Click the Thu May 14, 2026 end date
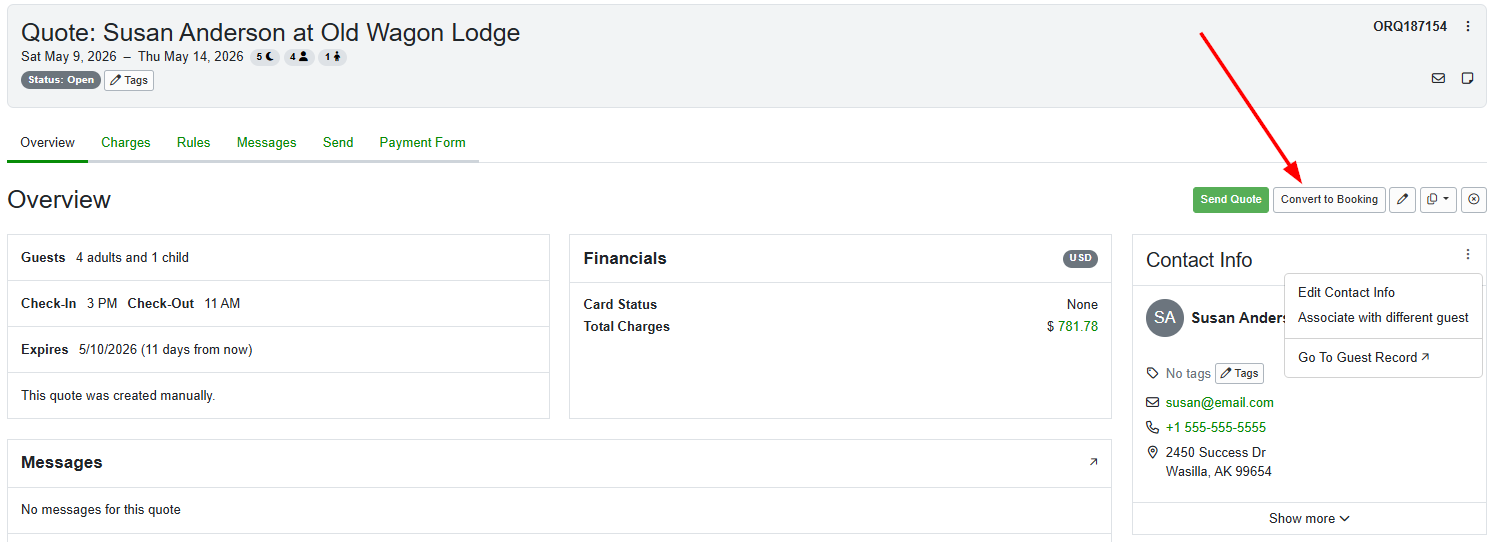Screen dimensions: 1499x542 click(191, 57)
